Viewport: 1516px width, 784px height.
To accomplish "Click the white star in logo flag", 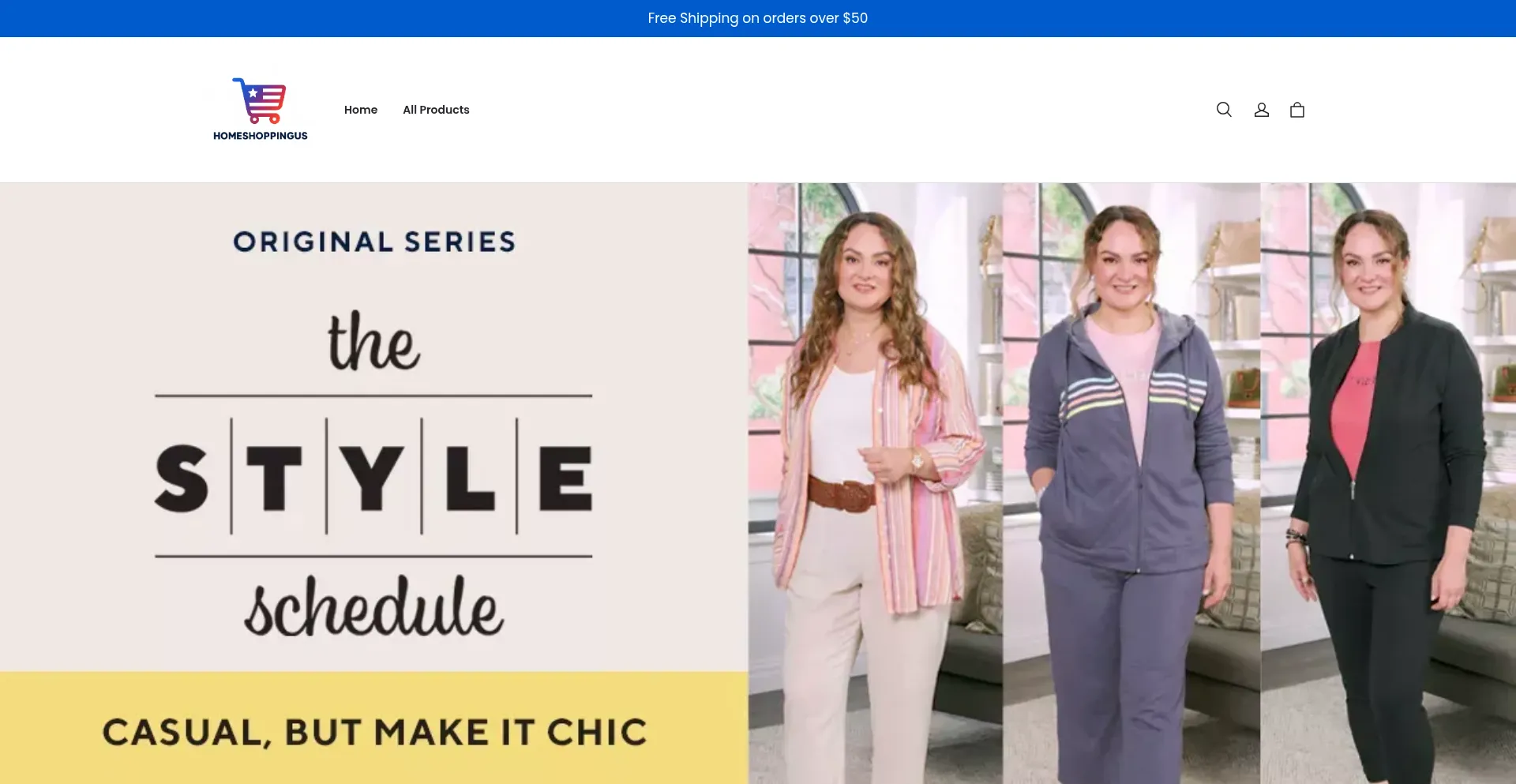I will tap(253, 93).
